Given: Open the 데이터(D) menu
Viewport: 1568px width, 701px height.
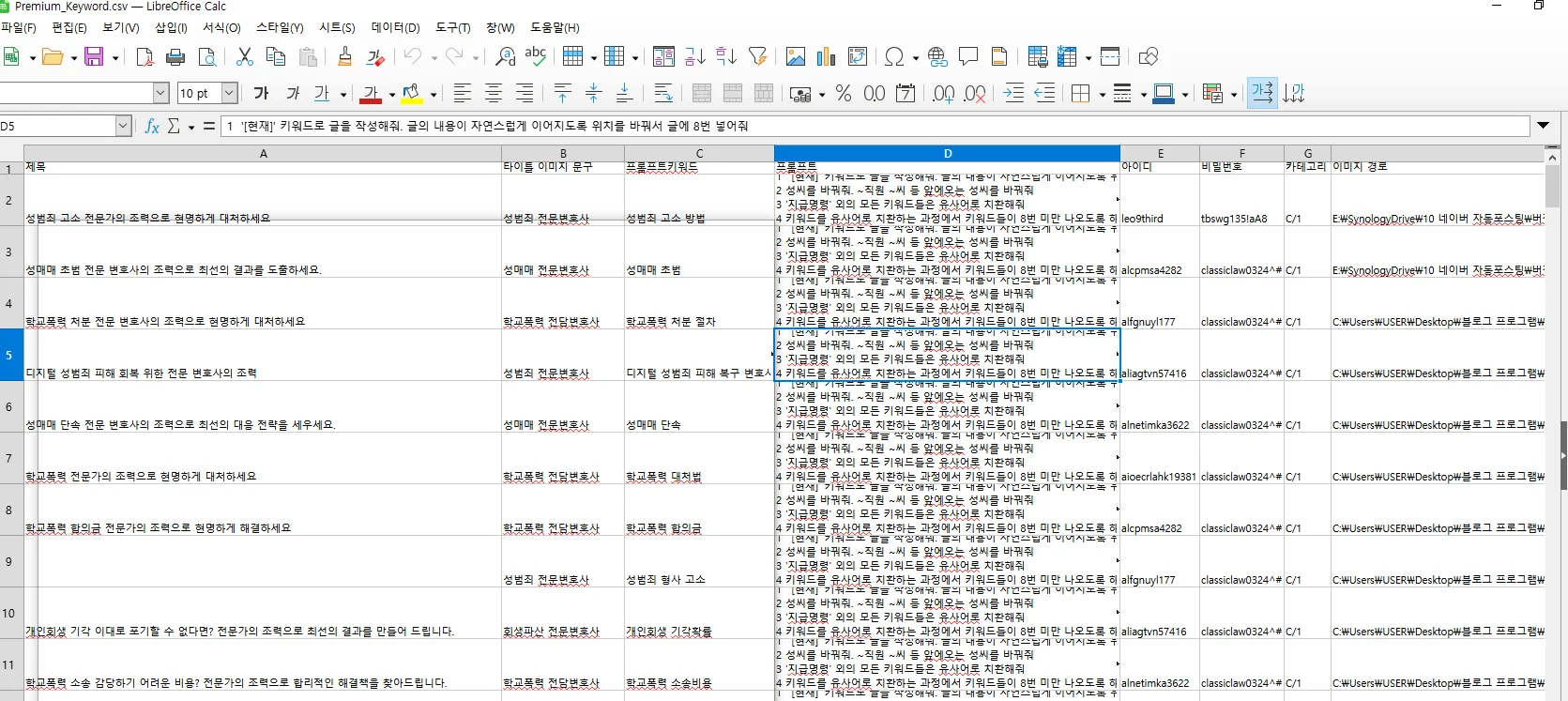Looking at the screenshot, I should (x=395, y=27).
